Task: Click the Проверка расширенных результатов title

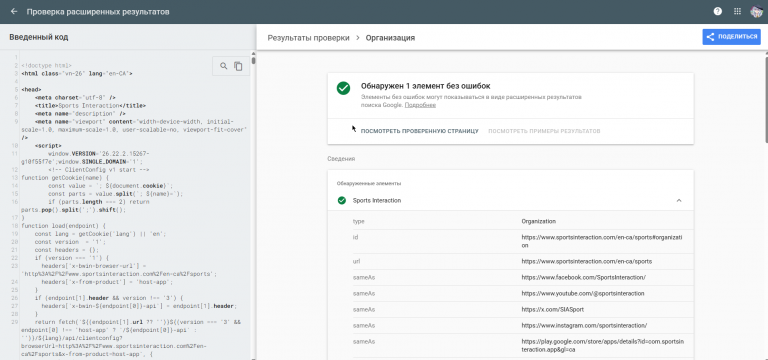Action: point(98,12)
